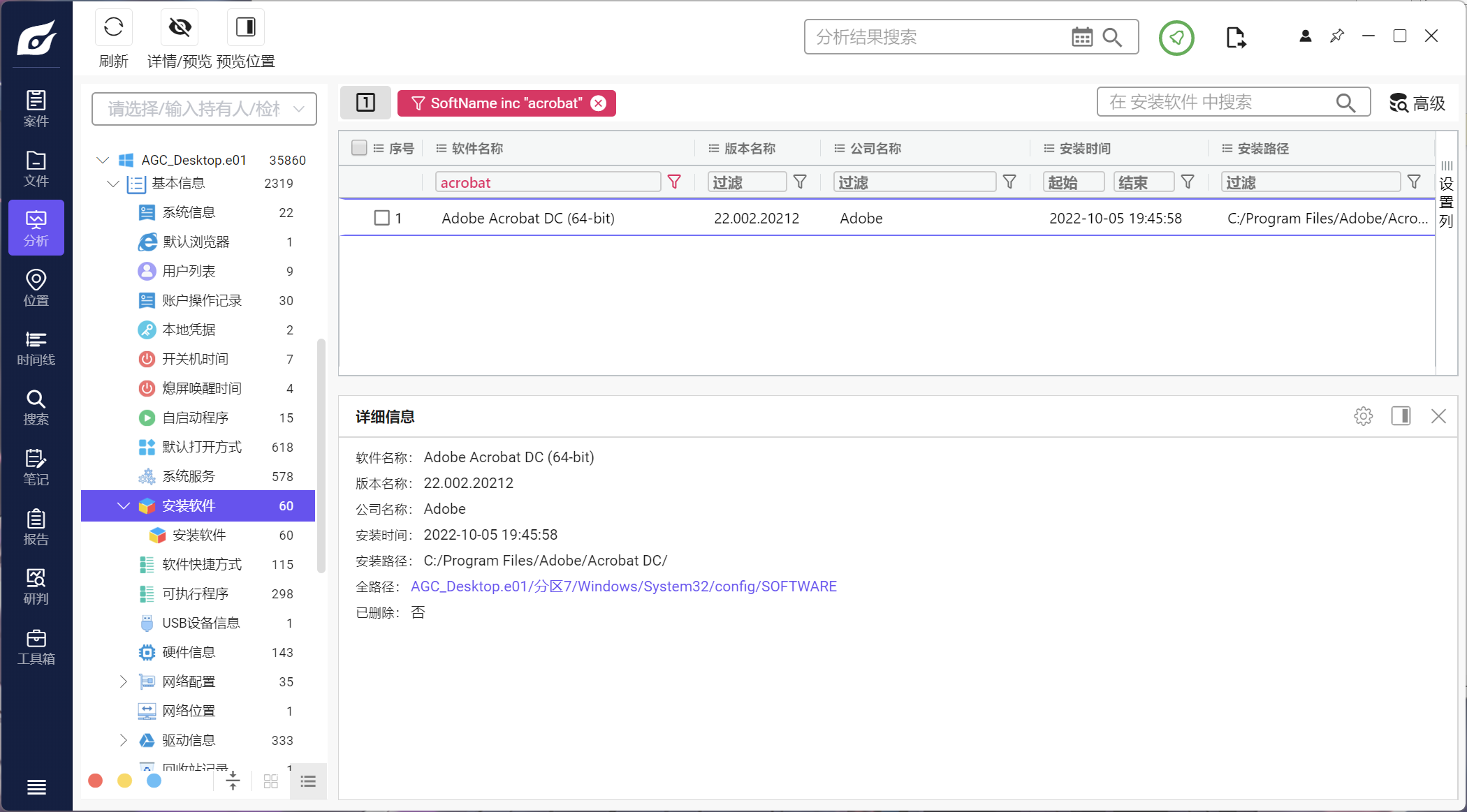
Task: Click red color tag dot
Action: pos(96,781)
